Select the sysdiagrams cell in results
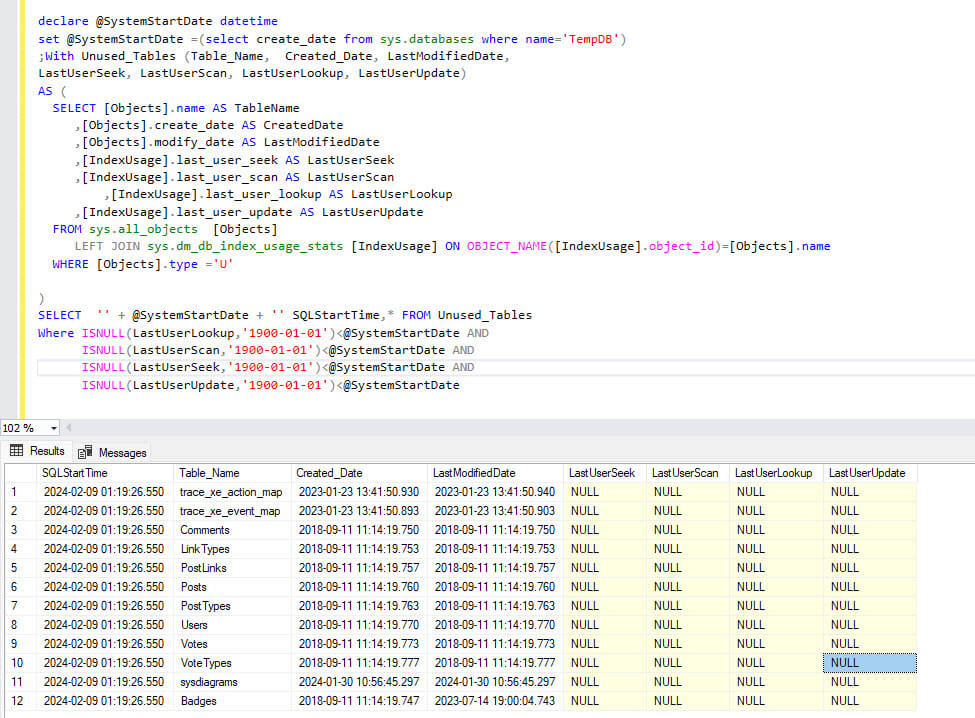This screenshot has width=975, height=718. (209, 682)
